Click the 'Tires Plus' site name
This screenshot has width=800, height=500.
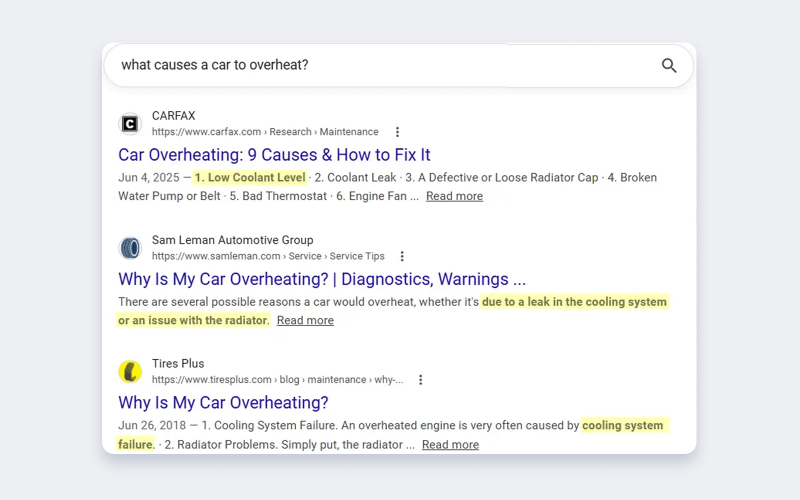click(x=178, y=364)
